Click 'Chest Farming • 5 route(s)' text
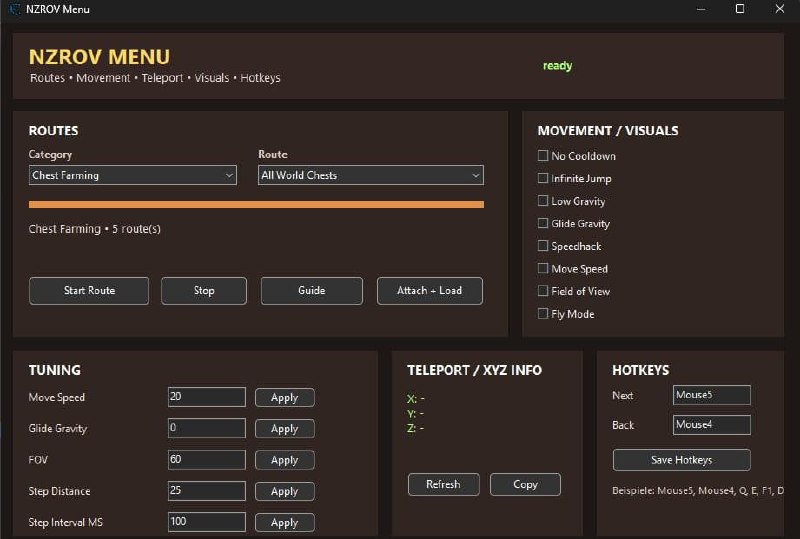 (x=94, y=229)
